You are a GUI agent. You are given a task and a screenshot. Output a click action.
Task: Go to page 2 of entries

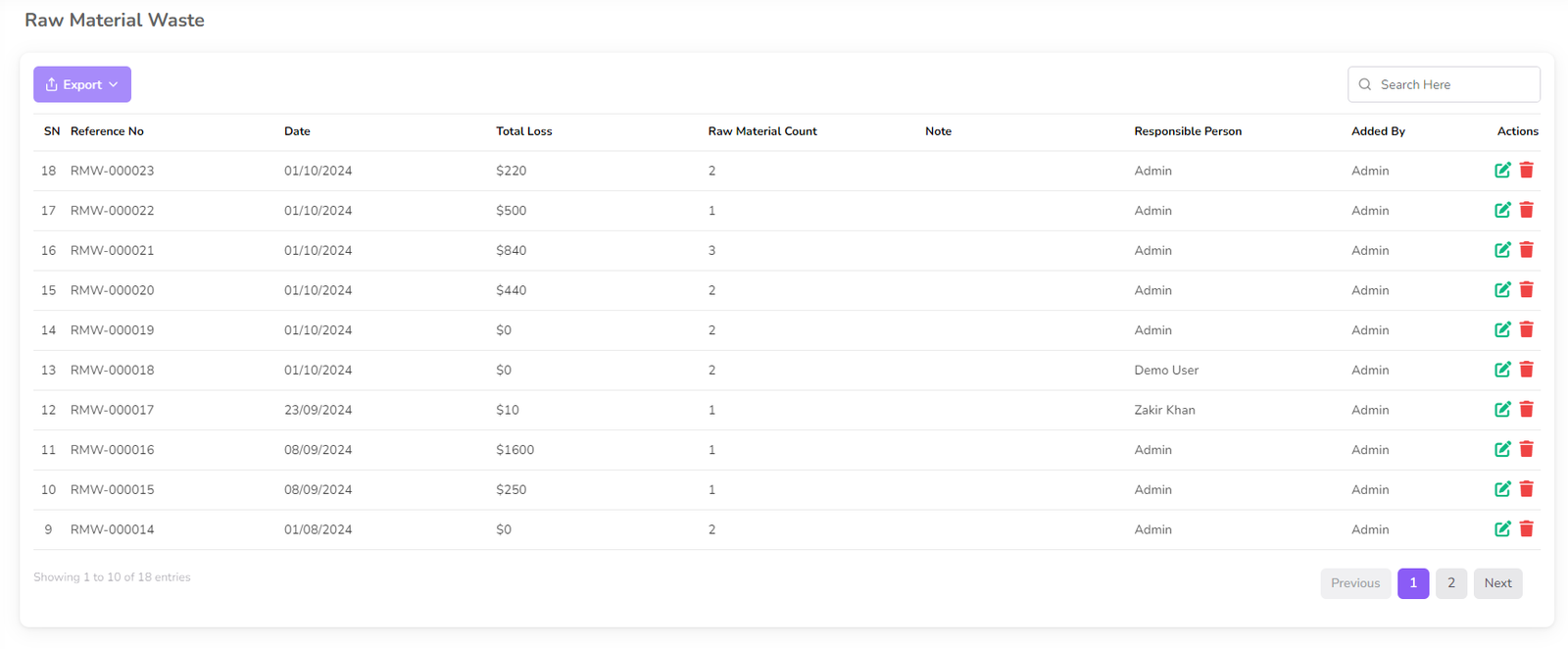pos(1450,583)
